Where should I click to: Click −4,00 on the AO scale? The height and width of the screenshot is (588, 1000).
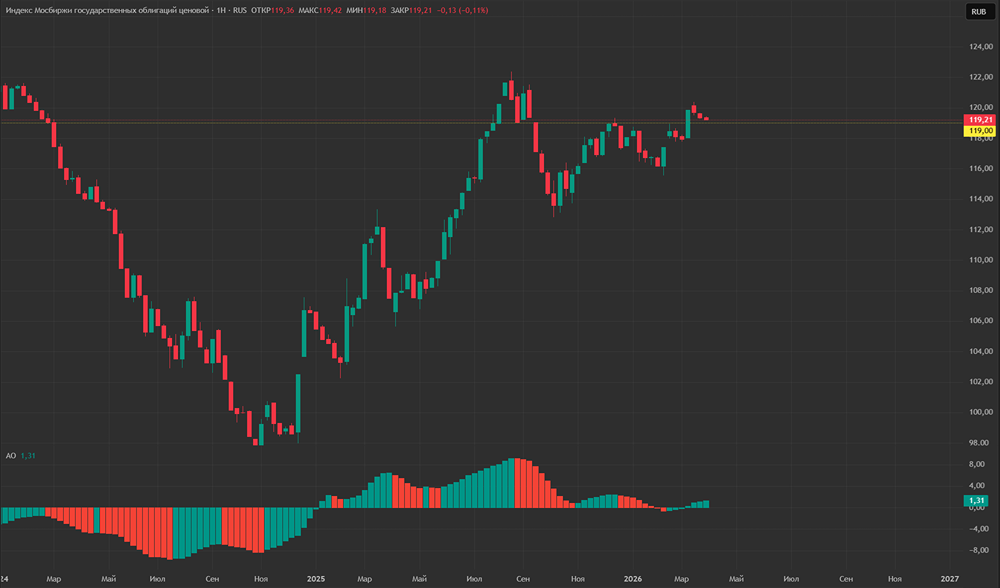pos(978,529)
